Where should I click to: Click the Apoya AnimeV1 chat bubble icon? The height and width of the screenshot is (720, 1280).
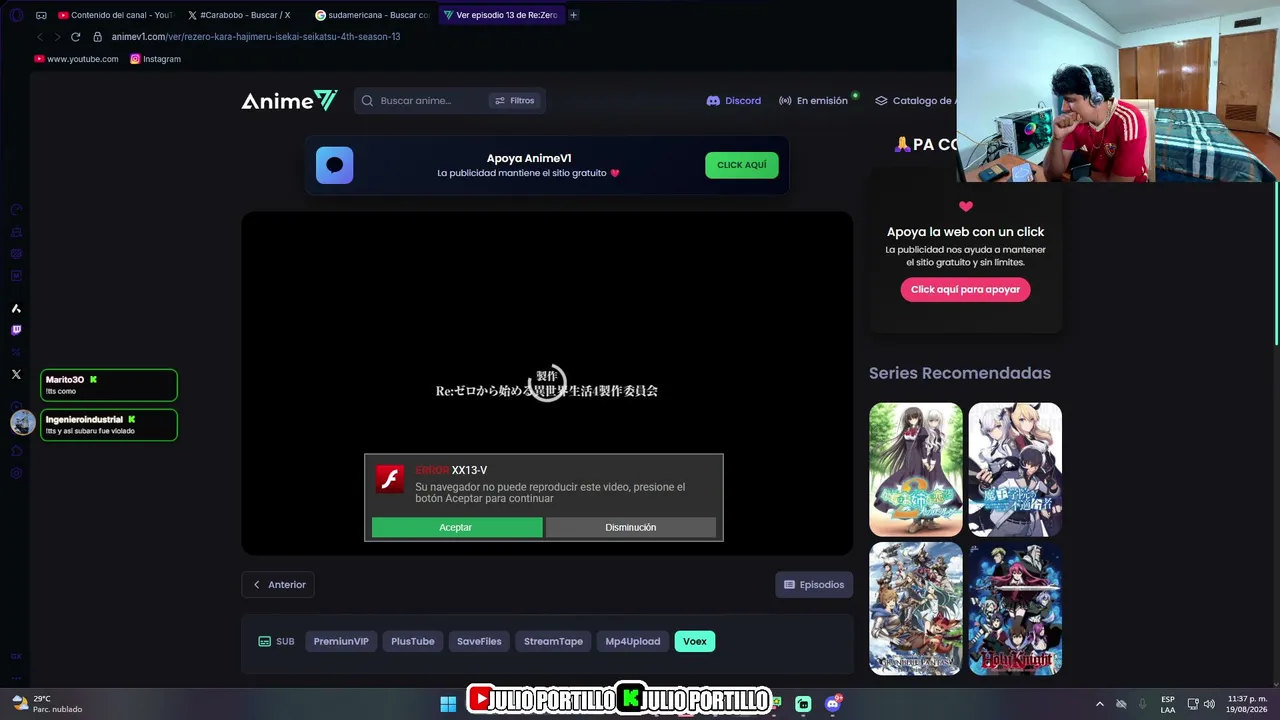coord(335,165)
